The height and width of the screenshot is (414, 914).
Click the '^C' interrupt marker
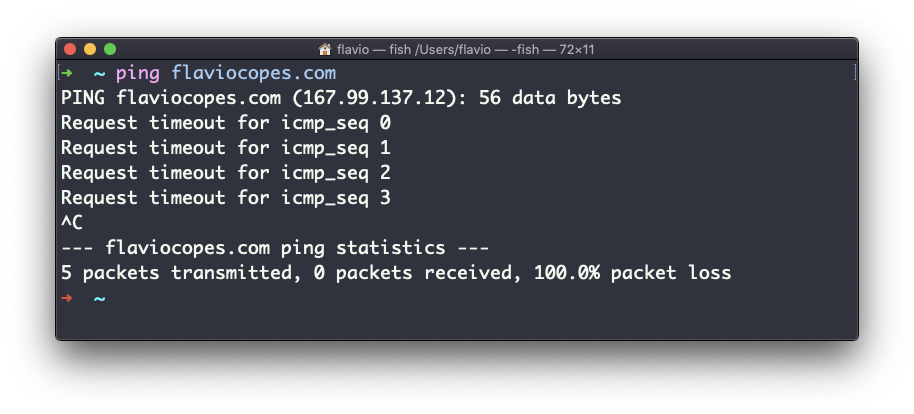72,223
